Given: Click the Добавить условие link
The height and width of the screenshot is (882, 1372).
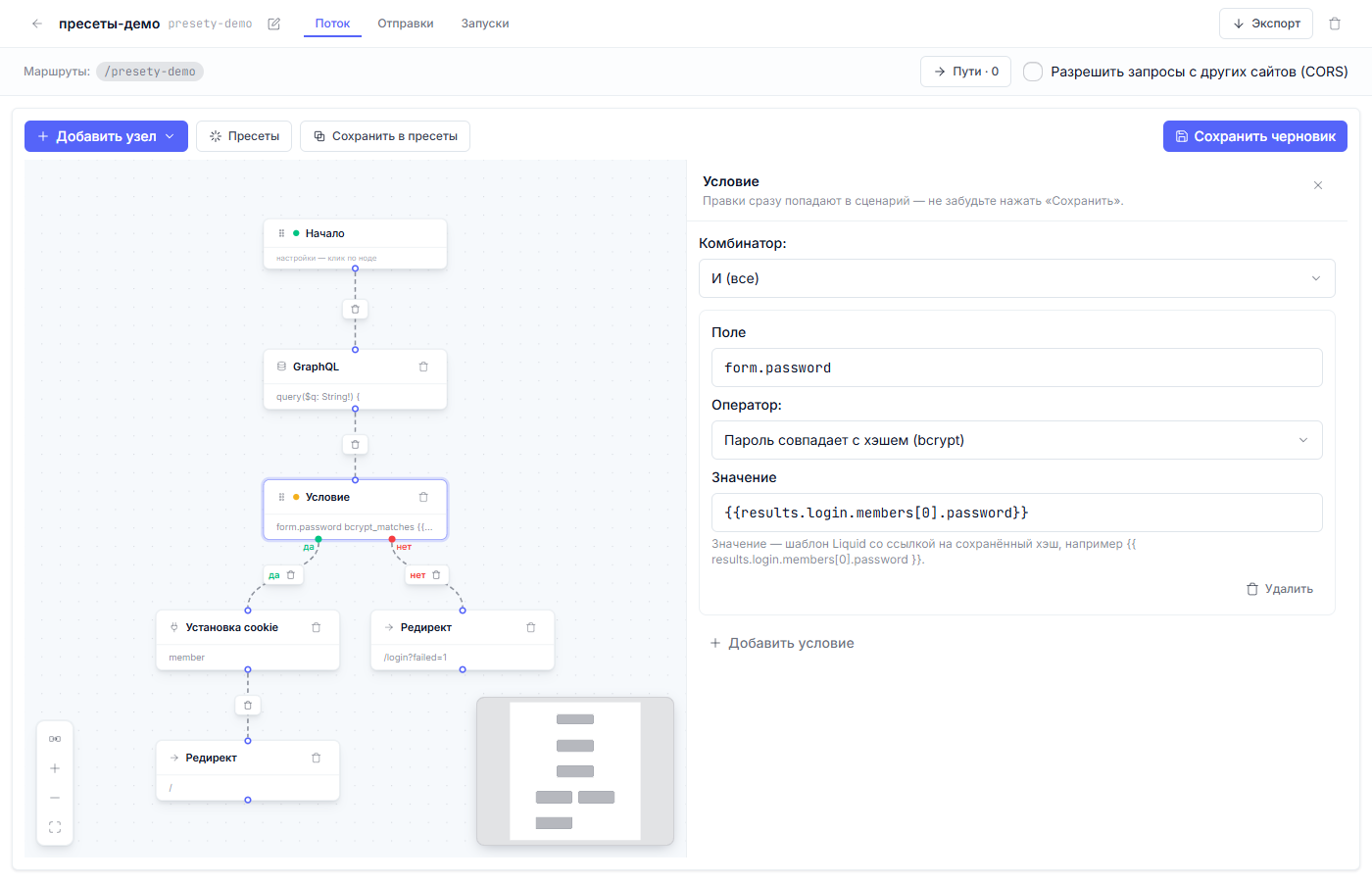Looking at the screenshot, I should point(782,643).
